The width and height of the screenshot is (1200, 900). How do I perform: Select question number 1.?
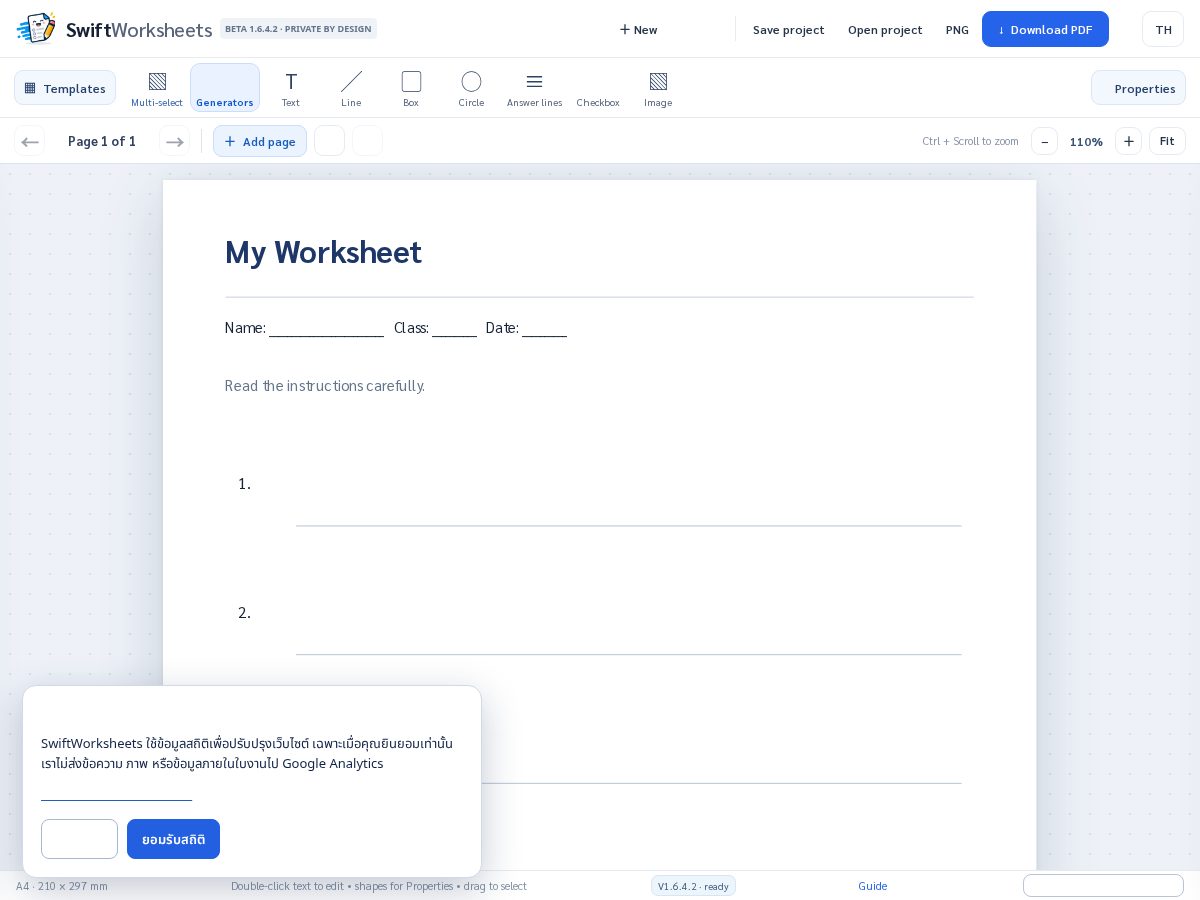tap(244, 484)
